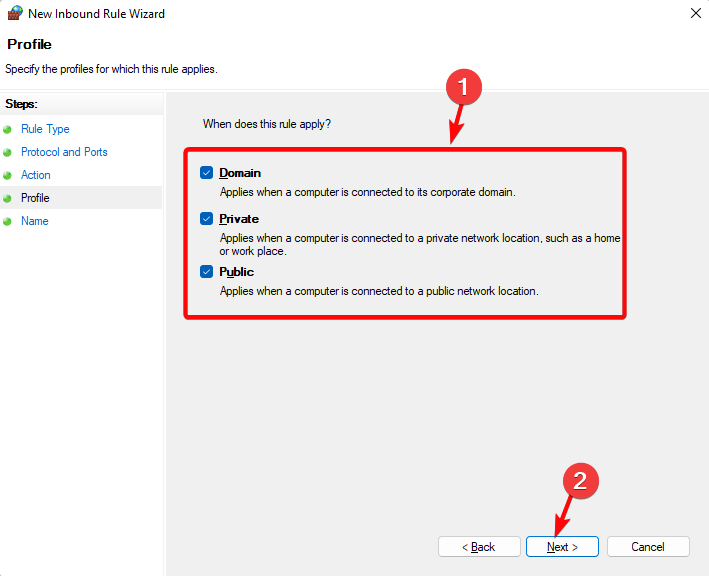Screen dimensions: 709x576
Task: Click the Public label text
Action: point(236,272)
